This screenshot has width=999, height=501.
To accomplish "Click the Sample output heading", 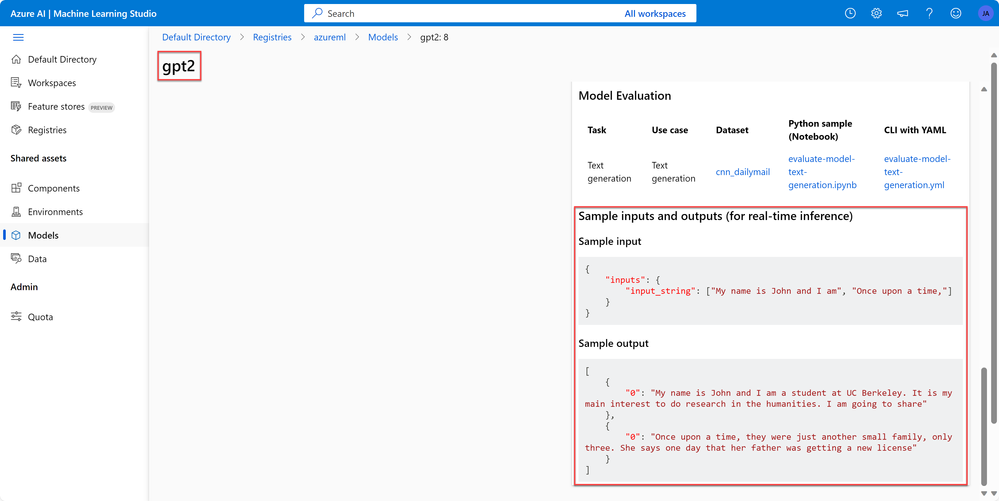I will click(614, 344).
